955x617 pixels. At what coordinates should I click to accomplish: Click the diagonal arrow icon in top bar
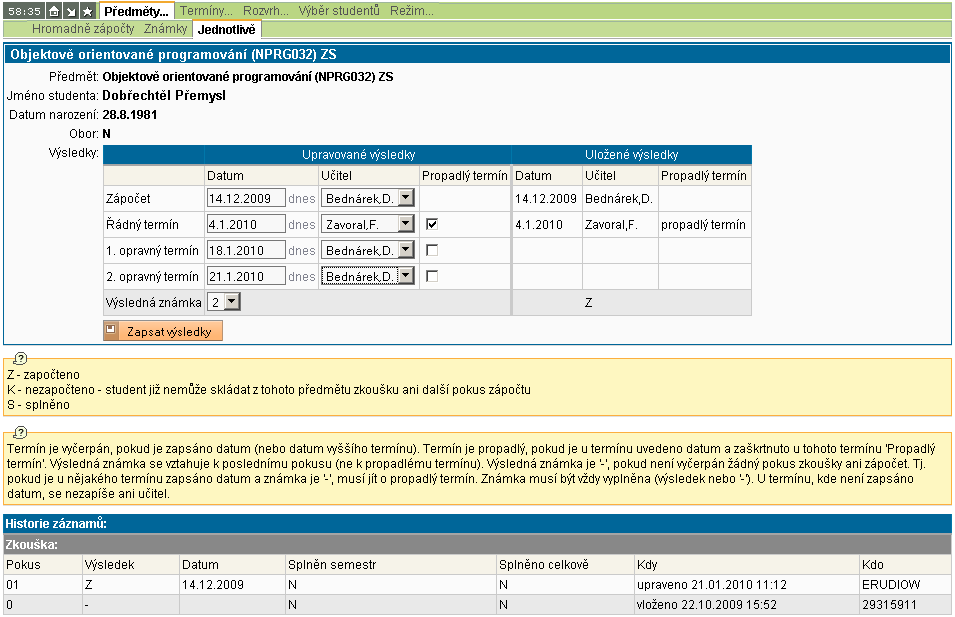71,11
